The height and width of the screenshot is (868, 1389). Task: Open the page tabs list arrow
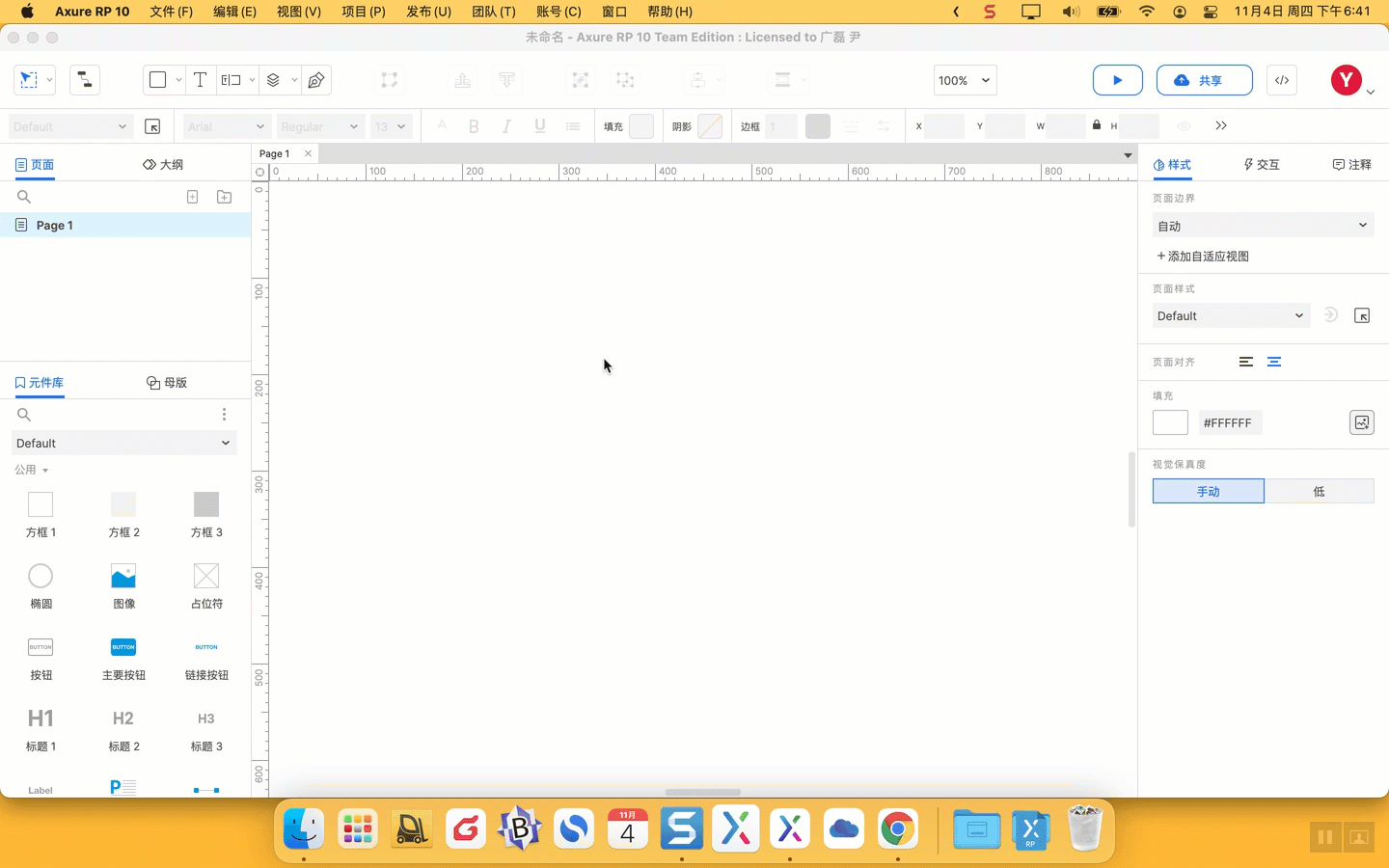coord(1128,154)
